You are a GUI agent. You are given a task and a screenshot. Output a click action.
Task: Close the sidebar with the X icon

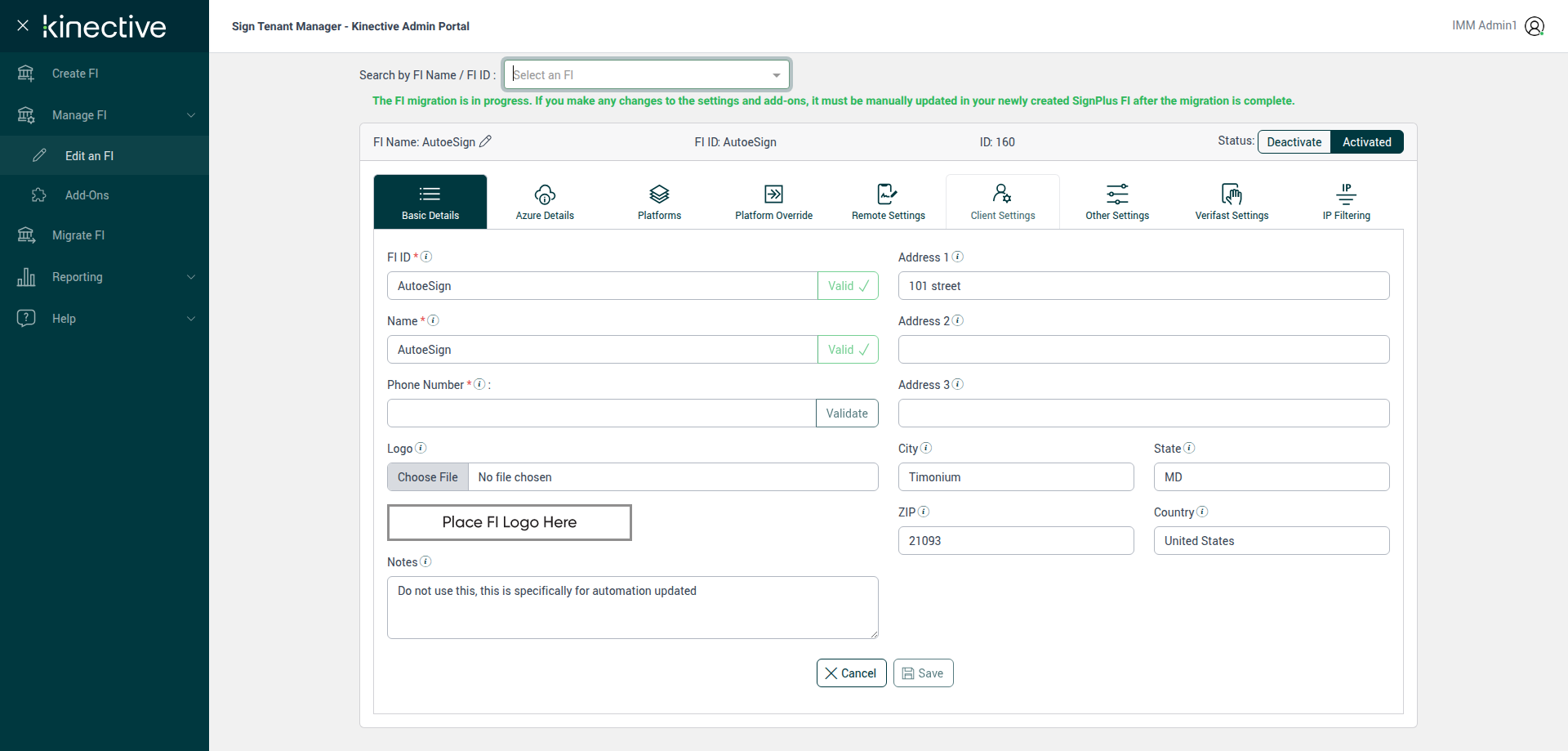[23, 25]
